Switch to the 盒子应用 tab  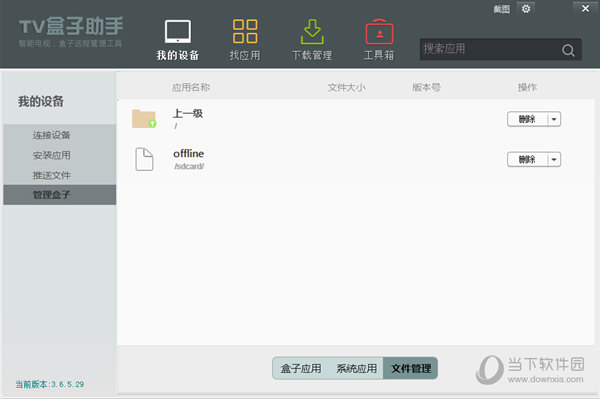point(301,368)
